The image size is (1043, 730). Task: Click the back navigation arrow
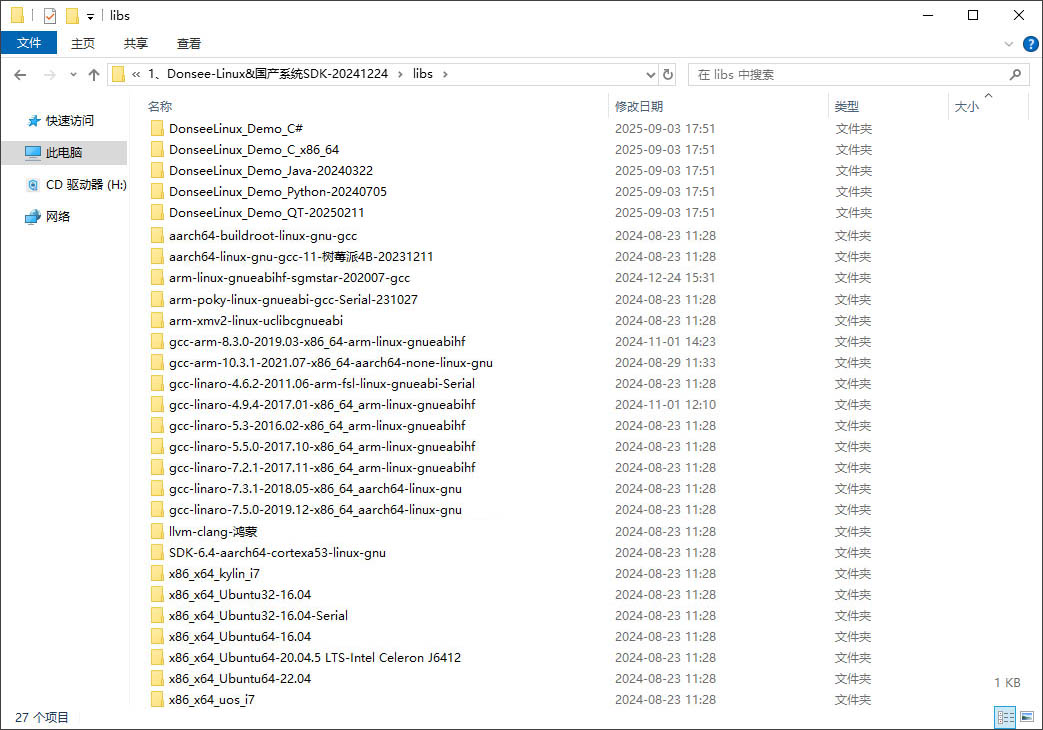click(x=20, y=74)
